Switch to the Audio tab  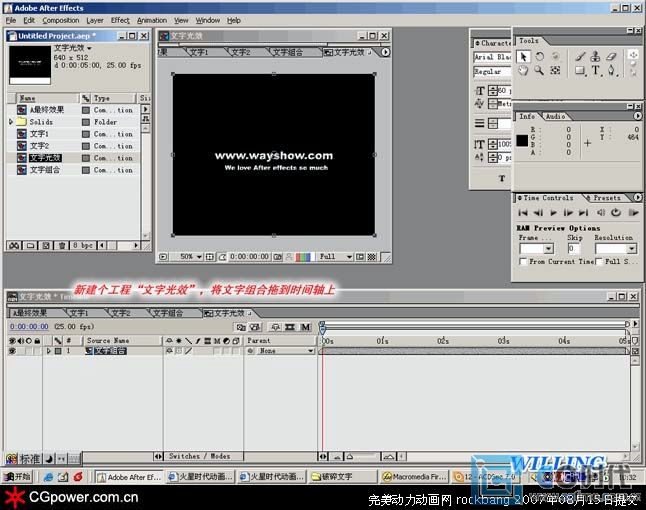555,117
